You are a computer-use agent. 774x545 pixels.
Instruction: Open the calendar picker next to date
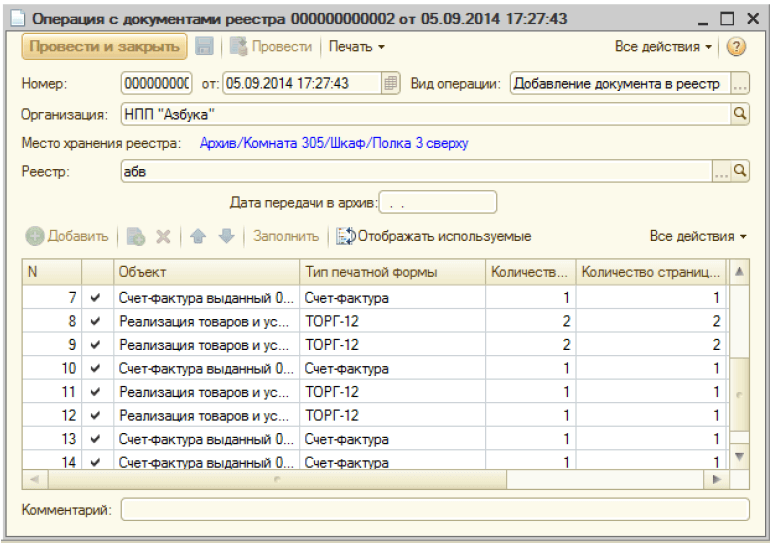point(391,84)
